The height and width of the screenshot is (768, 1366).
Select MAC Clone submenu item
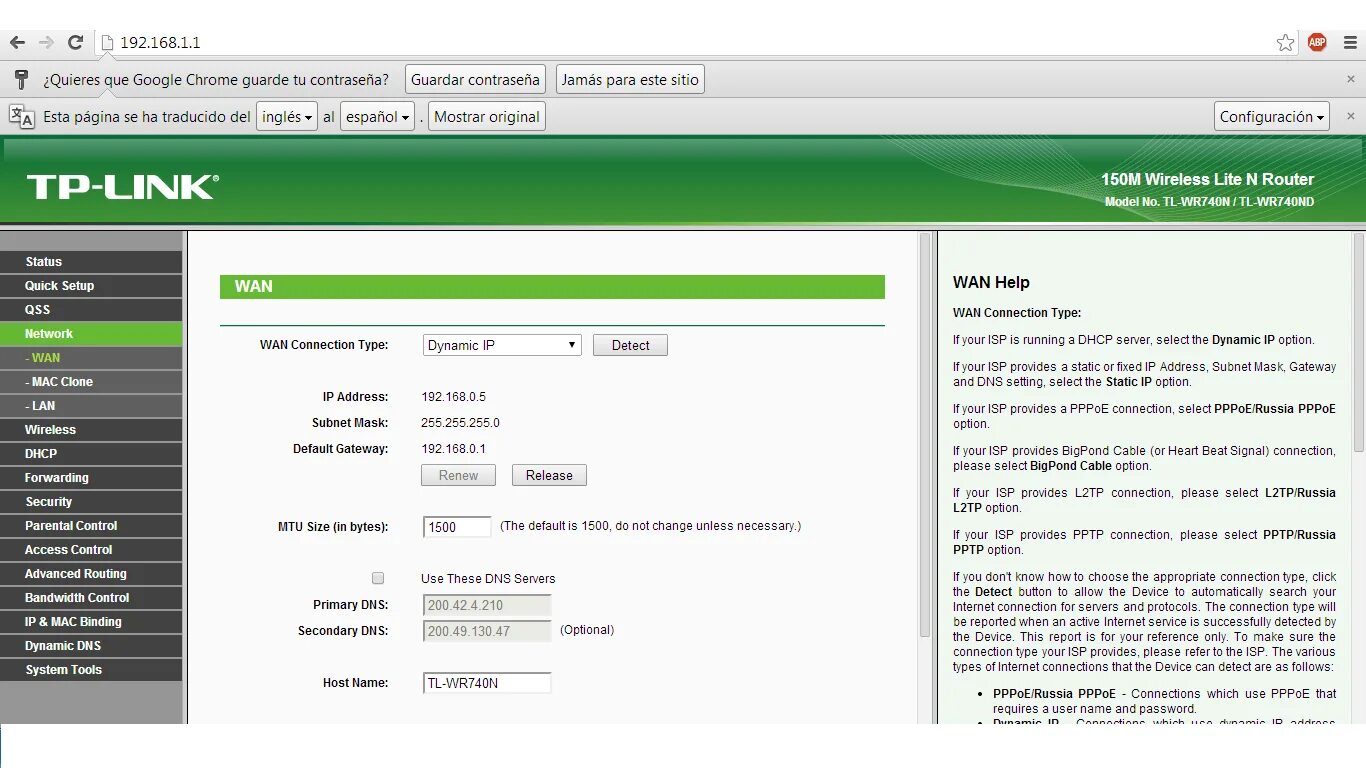[91, 381]
